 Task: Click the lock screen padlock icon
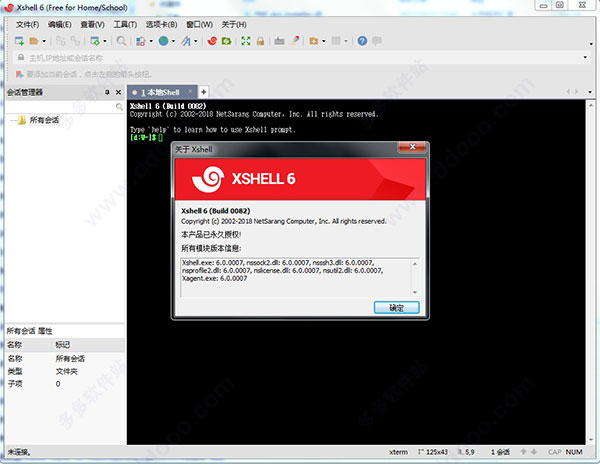coord(260,41)
